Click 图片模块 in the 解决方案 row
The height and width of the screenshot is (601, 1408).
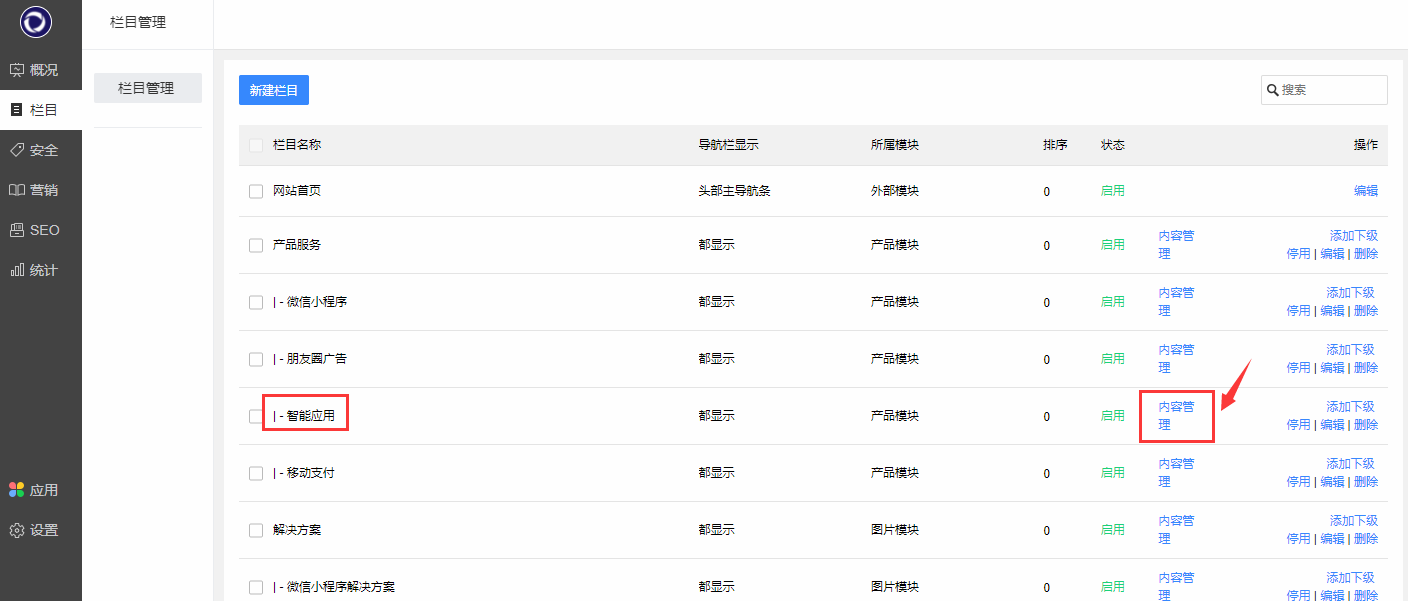point(895,530)
